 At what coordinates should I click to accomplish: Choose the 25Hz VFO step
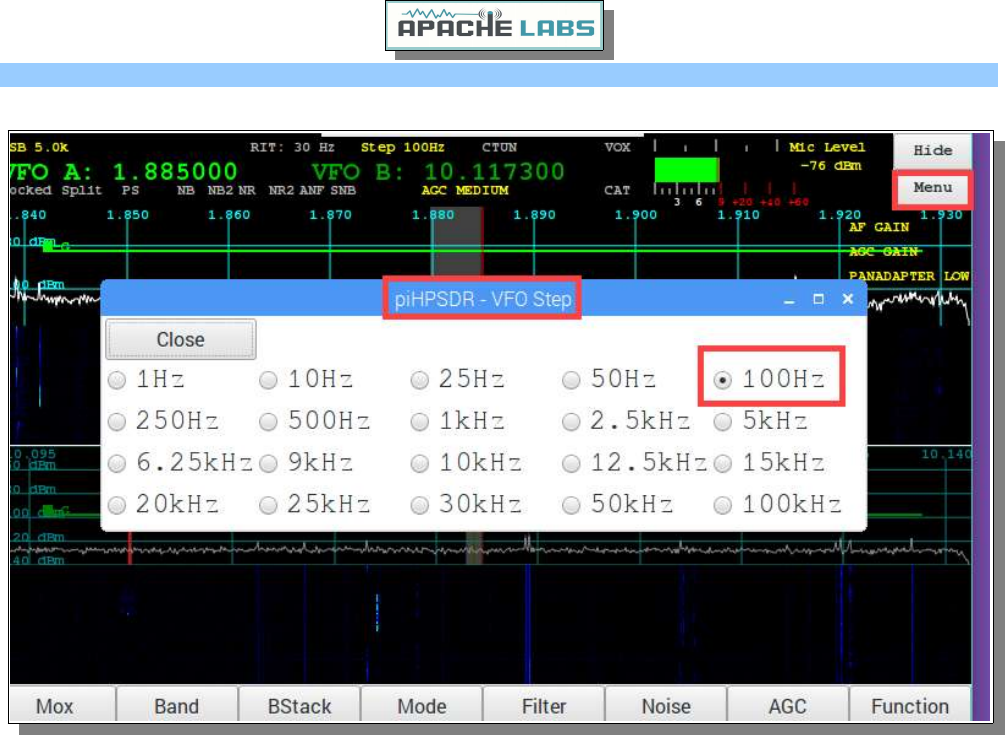coord(419,380)
